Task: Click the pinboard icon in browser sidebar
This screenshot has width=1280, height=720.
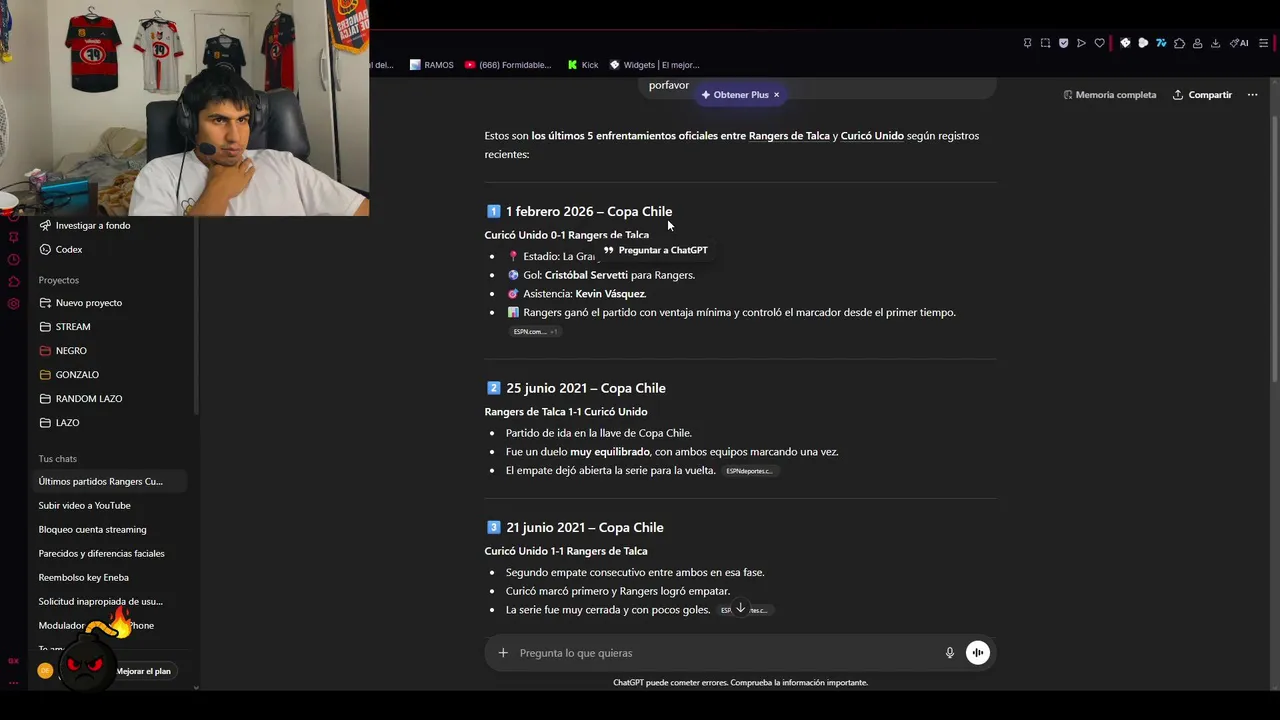Action: pyautogui.click(x=13, y=237)
